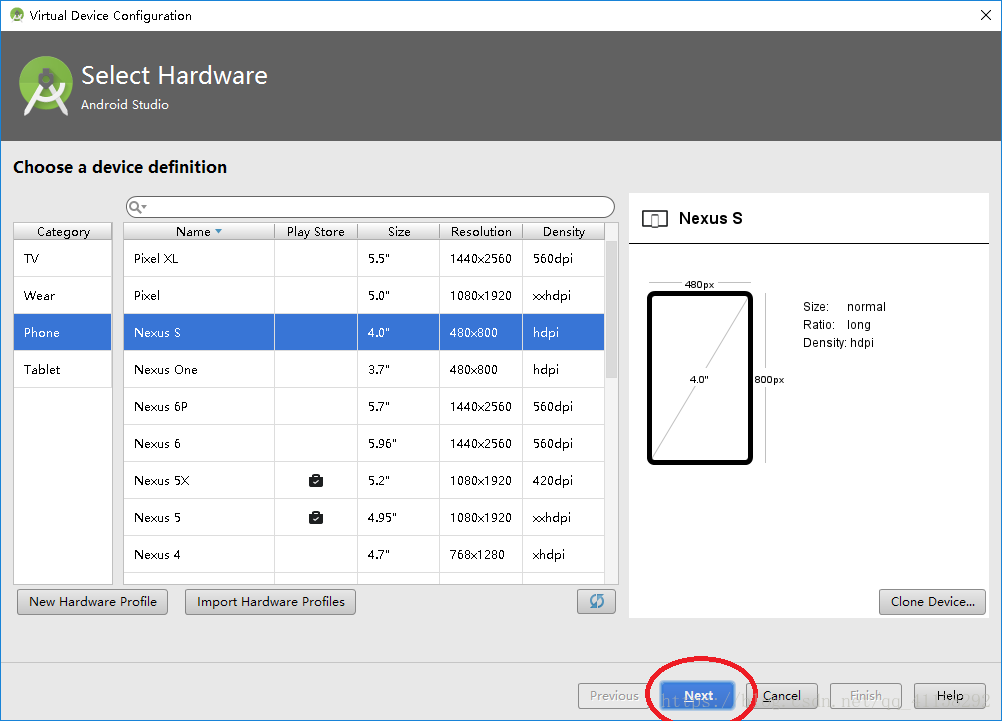Click Import Hardware Profiles button
Viewport: 1002px width, 721px height.
[270, 602]
